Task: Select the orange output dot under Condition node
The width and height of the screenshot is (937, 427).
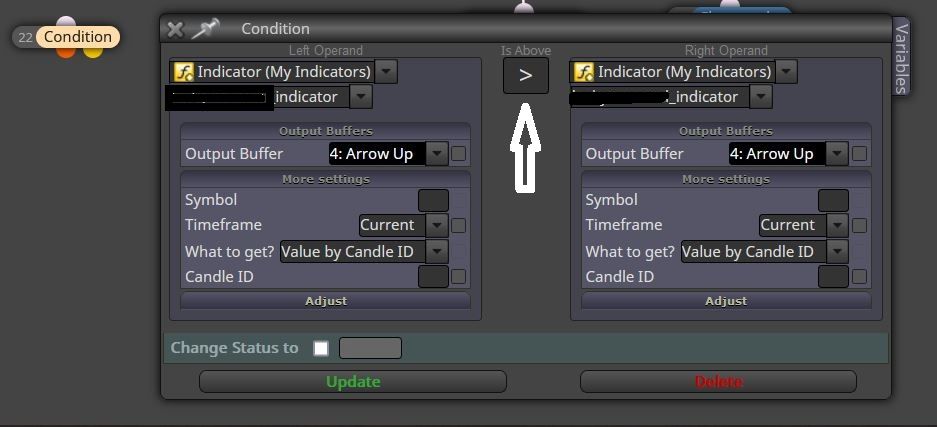Action: (x=66, y=52)
